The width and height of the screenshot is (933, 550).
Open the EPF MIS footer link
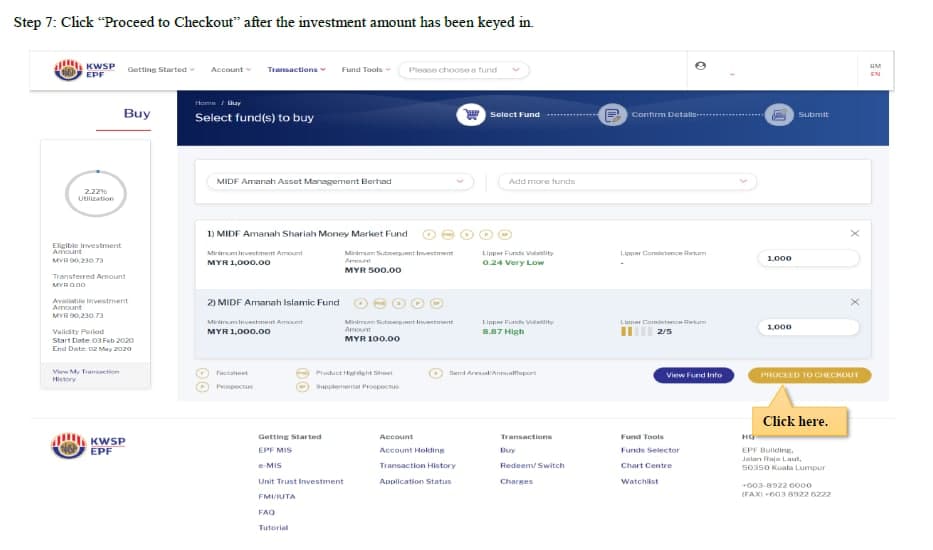coord(275,450)
